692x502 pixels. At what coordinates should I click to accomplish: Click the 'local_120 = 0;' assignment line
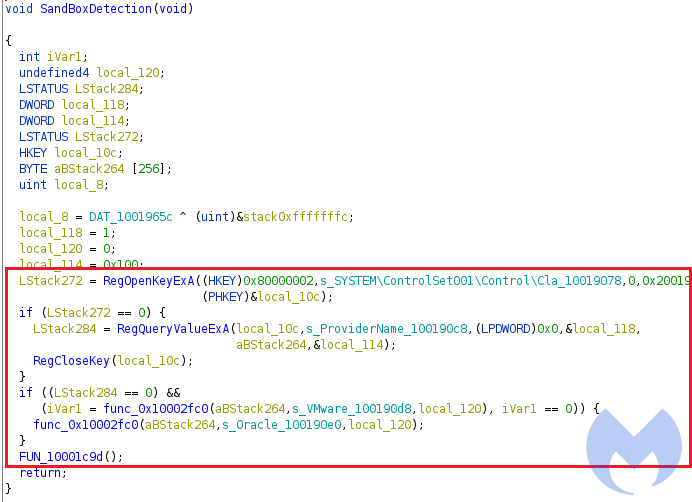coord(67,249)
